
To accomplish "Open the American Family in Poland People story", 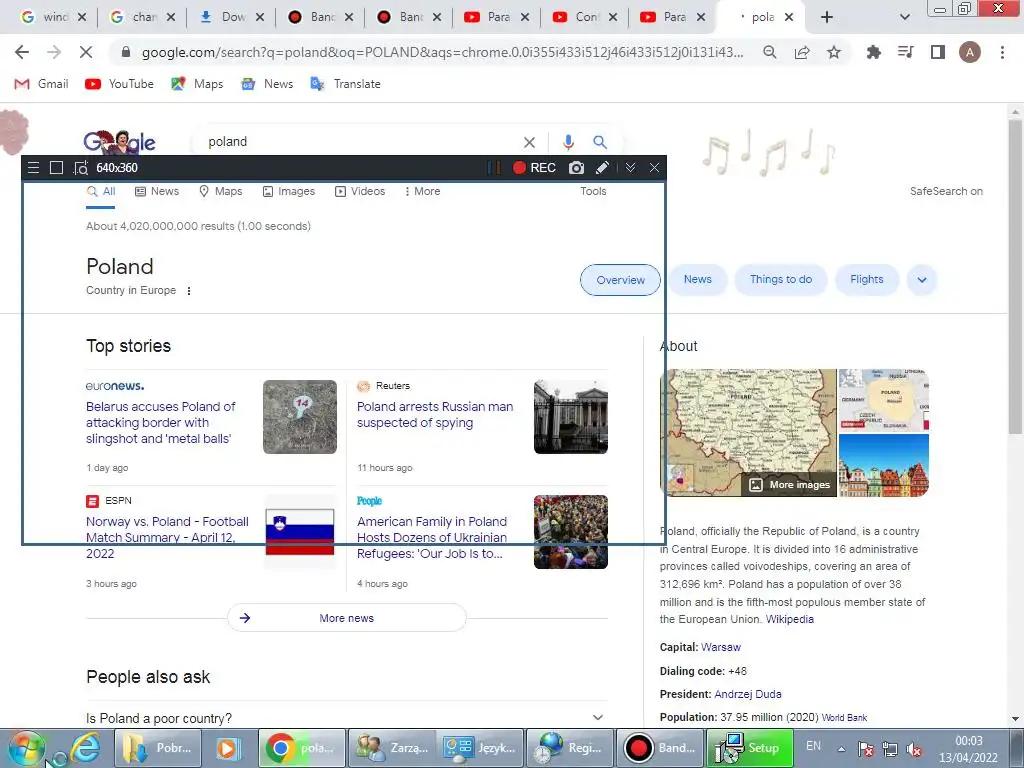I will [432, 537].
